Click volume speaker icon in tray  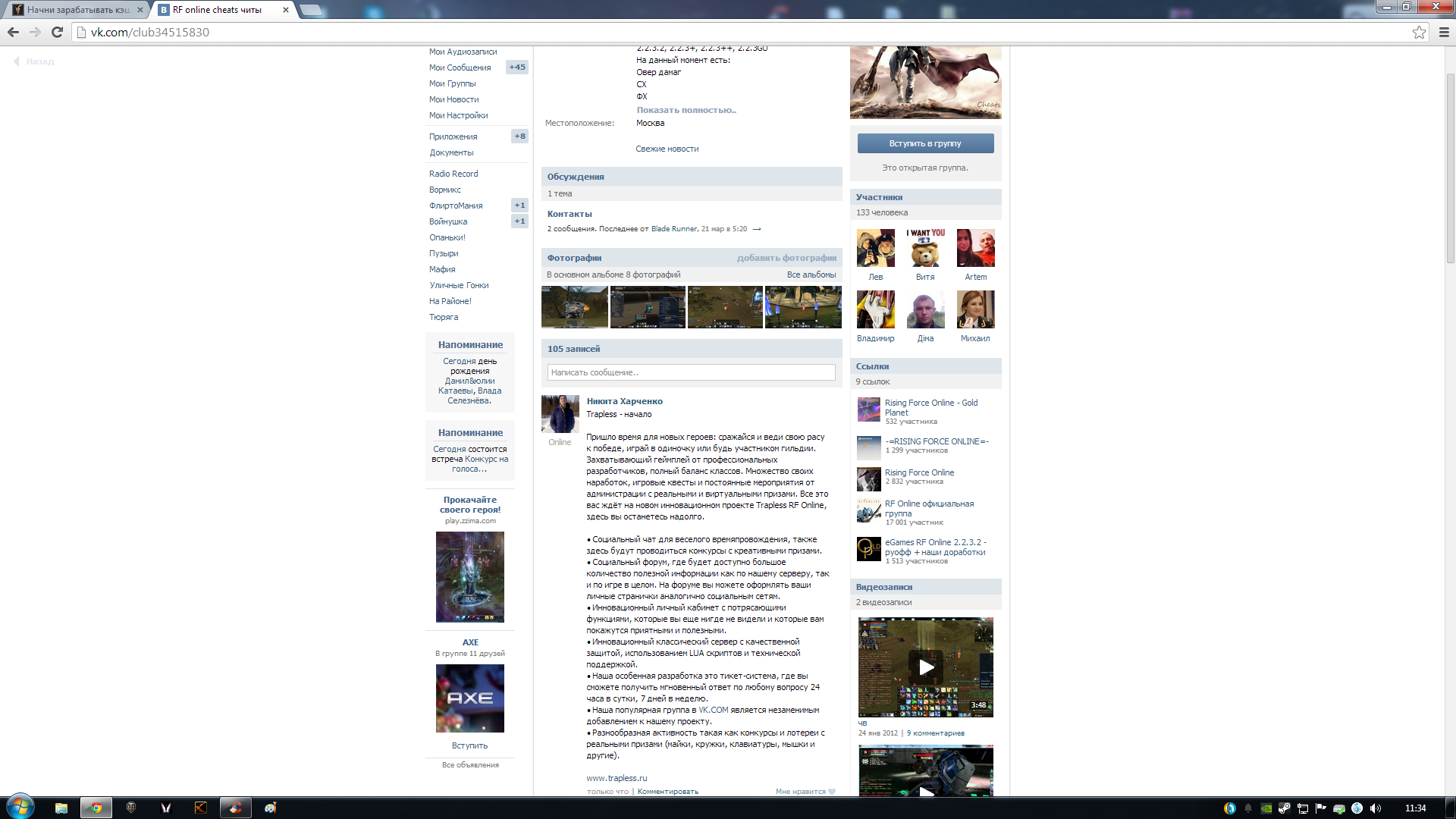point(1376,808)
